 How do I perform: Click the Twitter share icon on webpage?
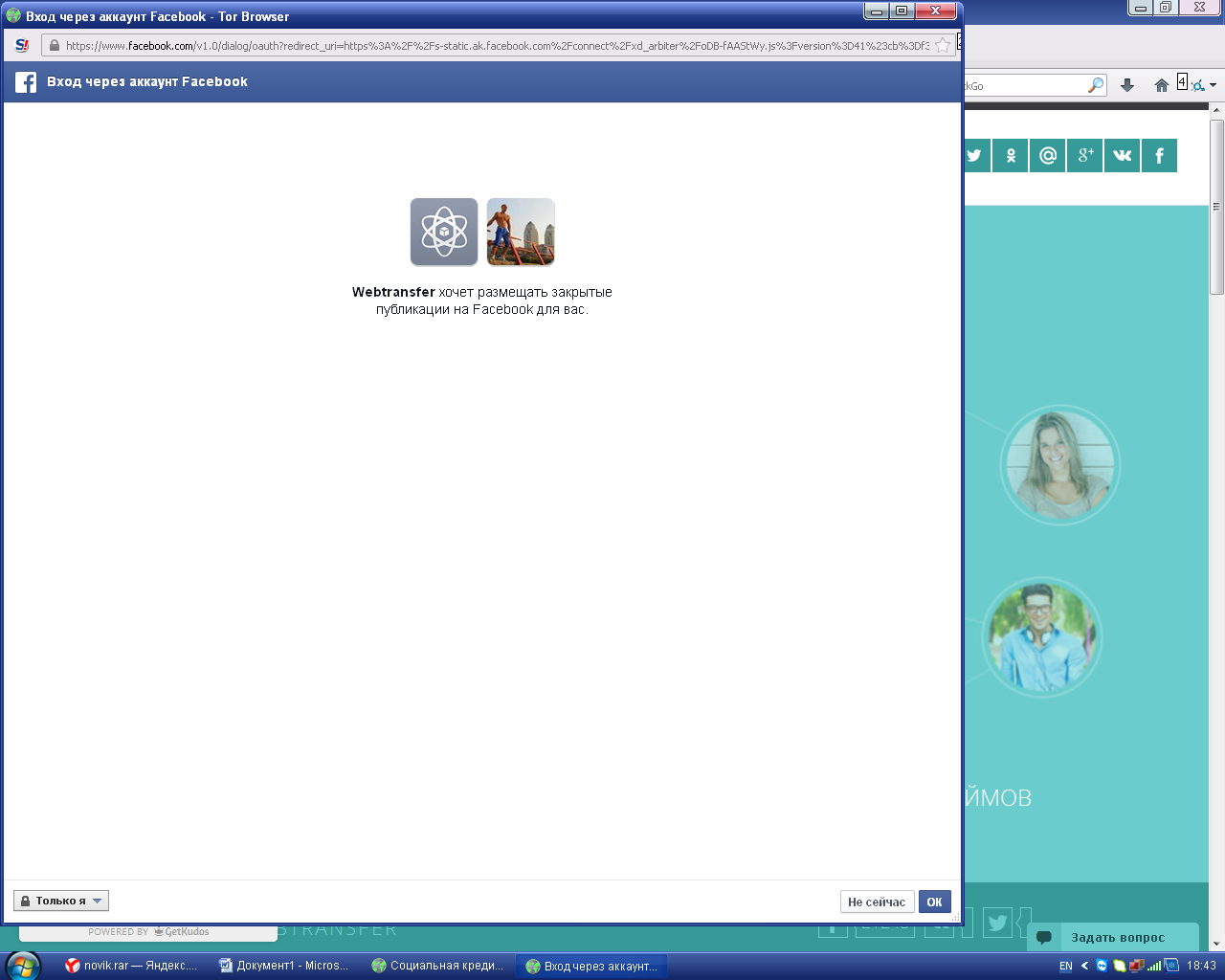tap(976, 155)
